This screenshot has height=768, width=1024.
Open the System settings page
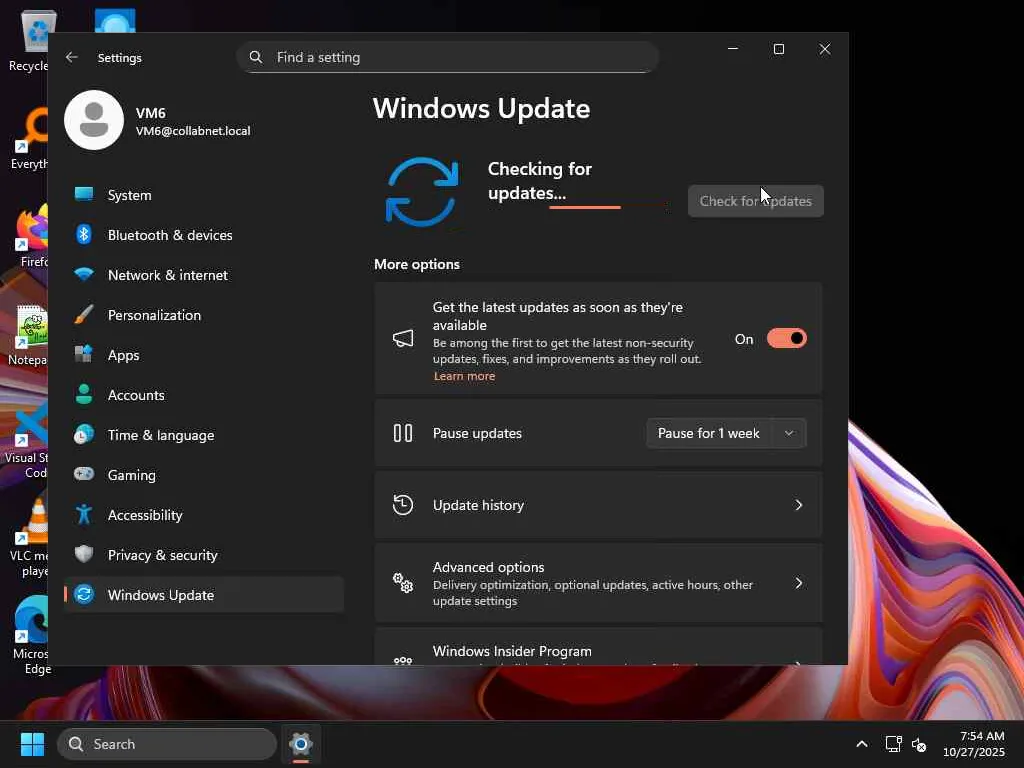pos(204,195)
